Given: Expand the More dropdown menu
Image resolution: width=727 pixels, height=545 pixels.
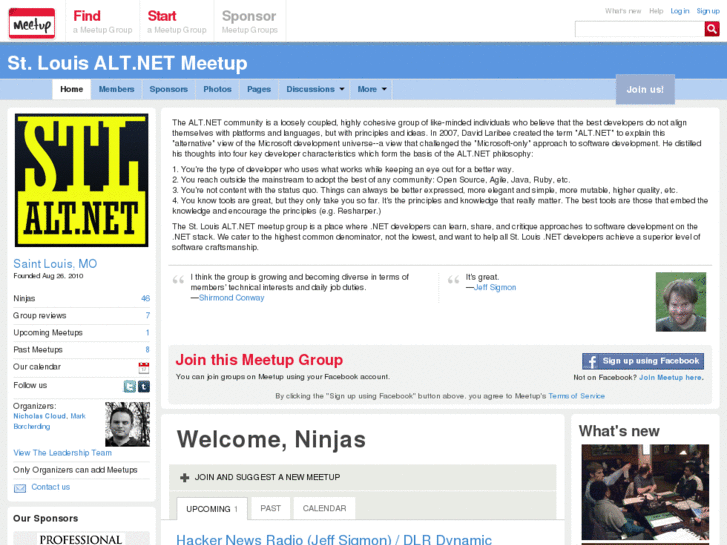Looking at the screenshot, I should click(x=371, y=89).
